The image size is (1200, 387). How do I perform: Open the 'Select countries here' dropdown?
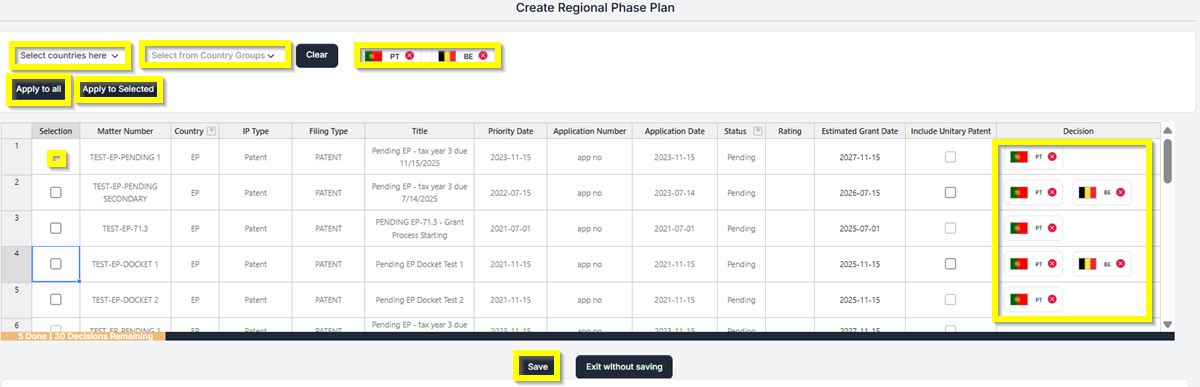(70, 55)
